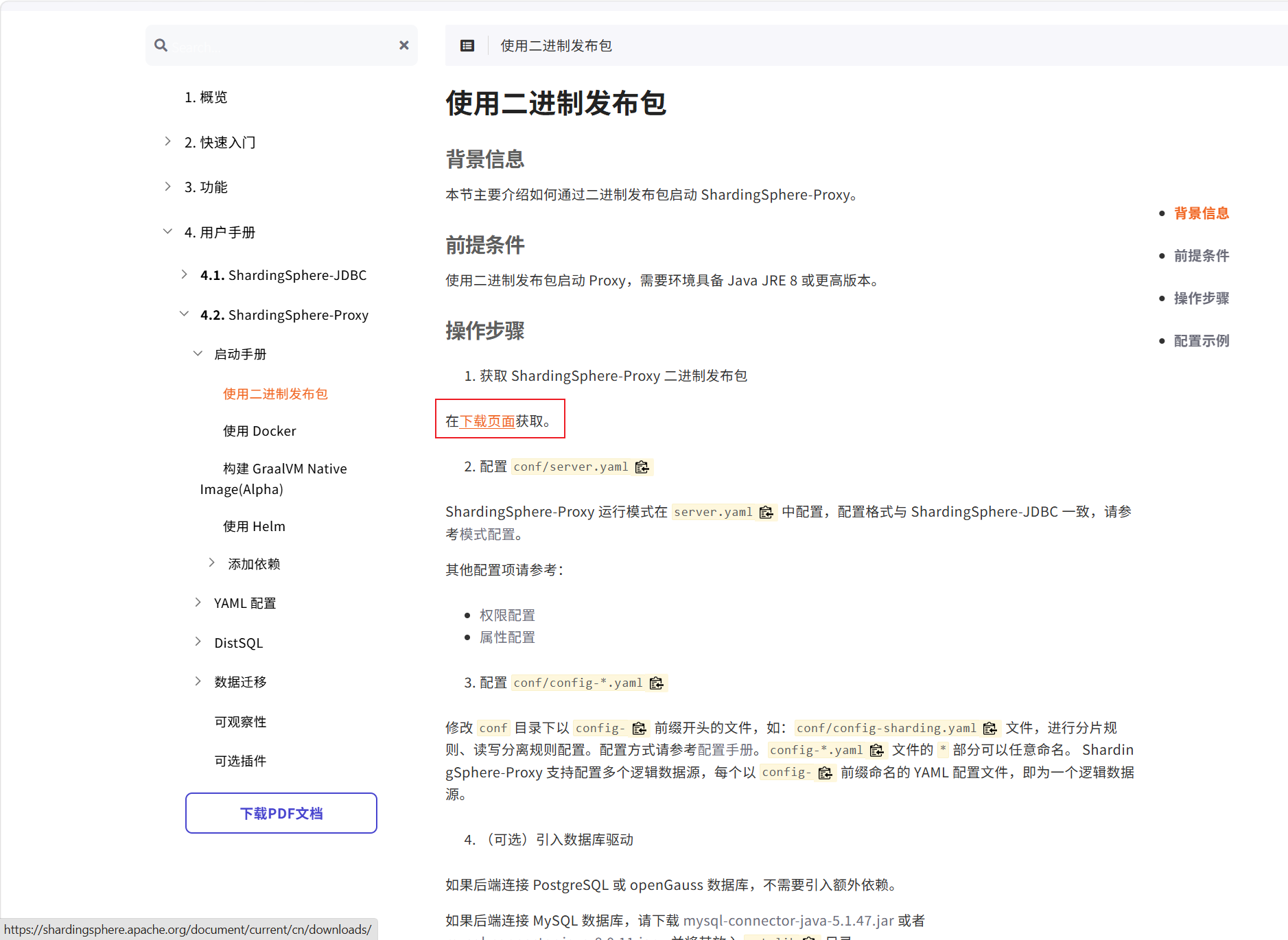Jump to 配置示例 in right outline

1202,341
